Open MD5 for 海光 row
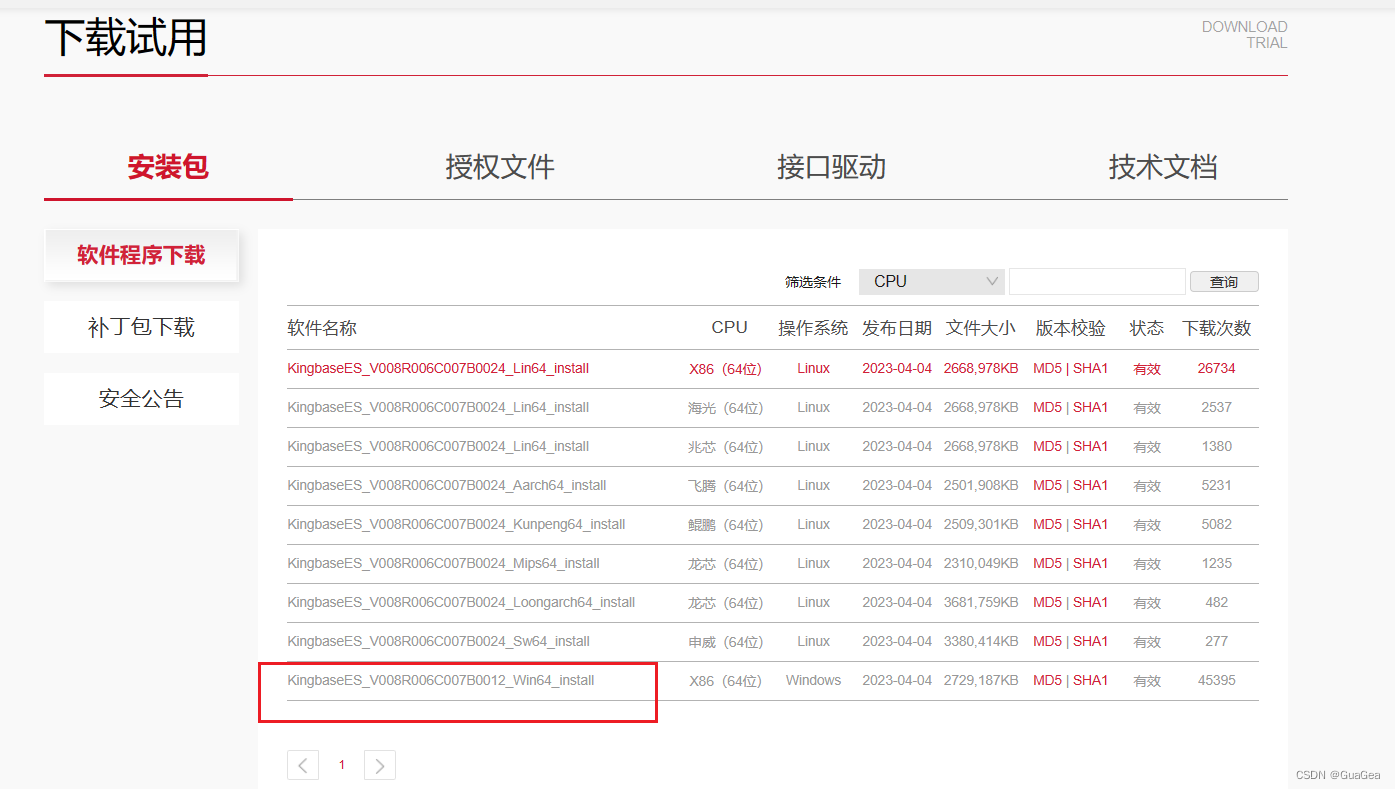This screenshot has height=789, width=1395. point(1047,407)
